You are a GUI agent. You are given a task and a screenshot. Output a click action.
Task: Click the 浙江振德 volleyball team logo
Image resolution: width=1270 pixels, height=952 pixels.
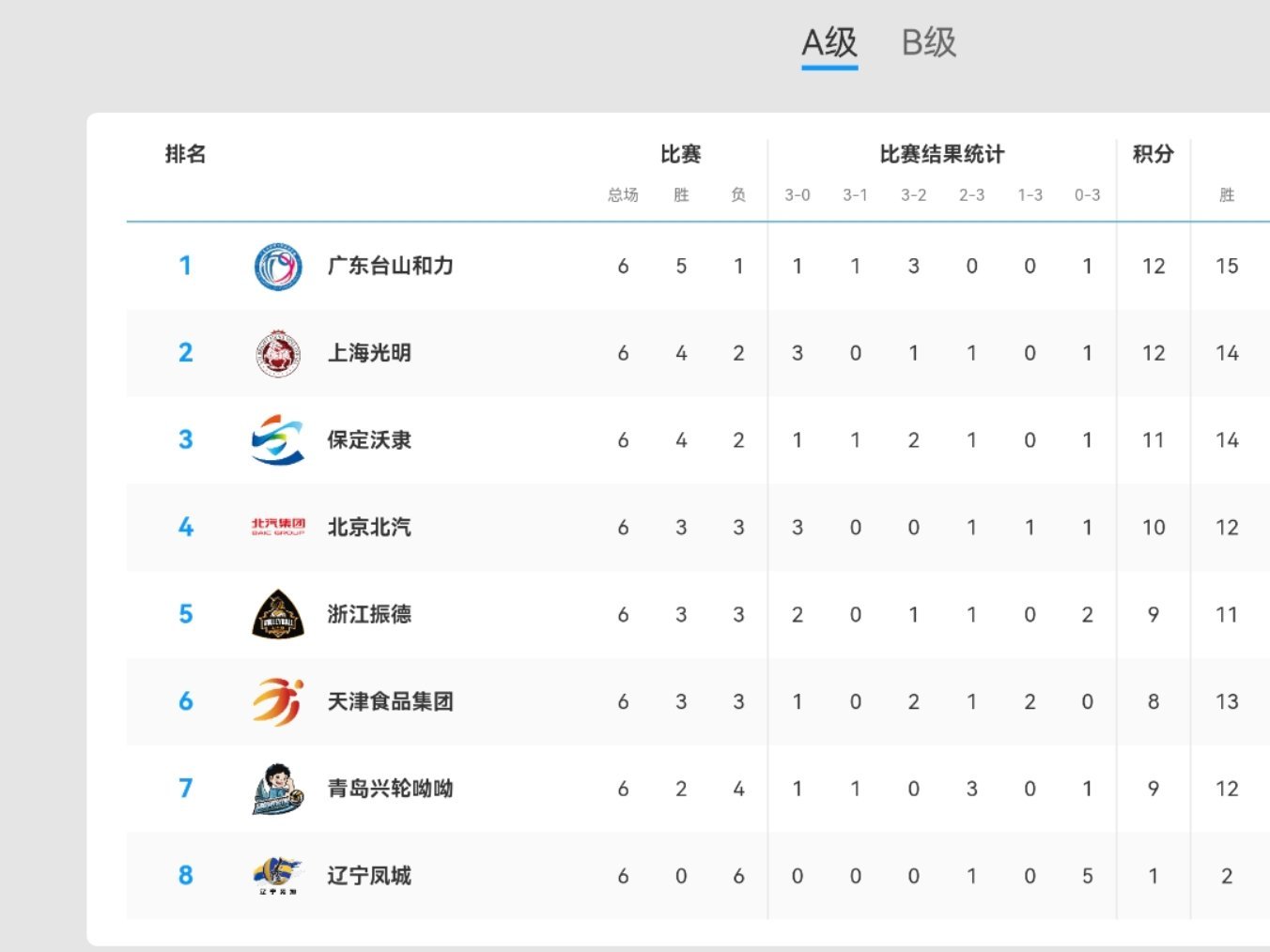pyautogui.click(x=278, y=615)
